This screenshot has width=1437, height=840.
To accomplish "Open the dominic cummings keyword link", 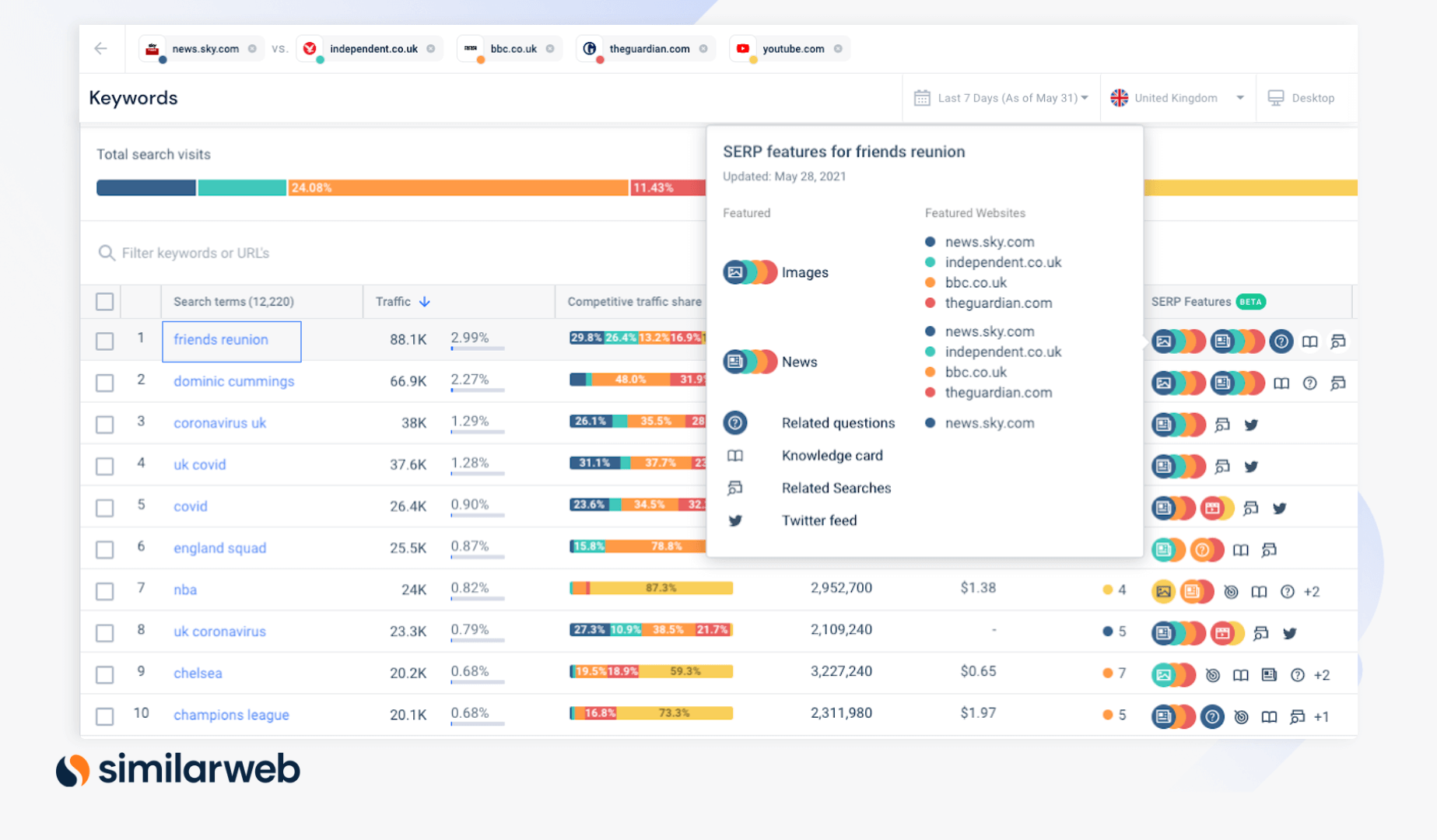I will 234,381.
